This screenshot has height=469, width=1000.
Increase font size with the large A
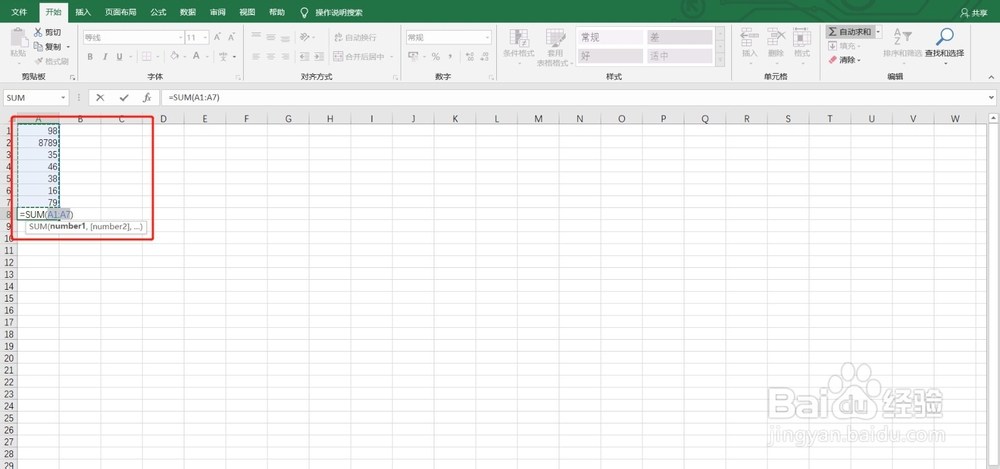pos(217,38)
